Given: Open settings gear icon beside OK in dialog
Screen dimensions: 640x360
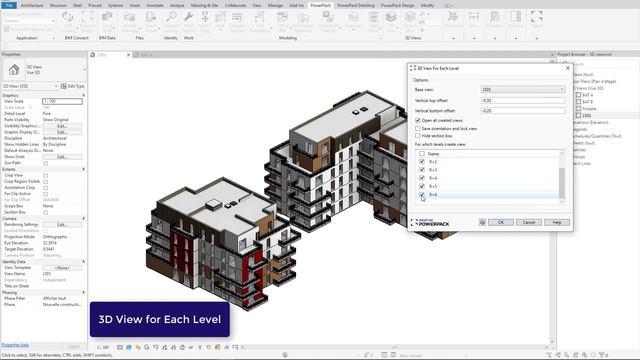Looking at the screenshot, I should [482, 222].
